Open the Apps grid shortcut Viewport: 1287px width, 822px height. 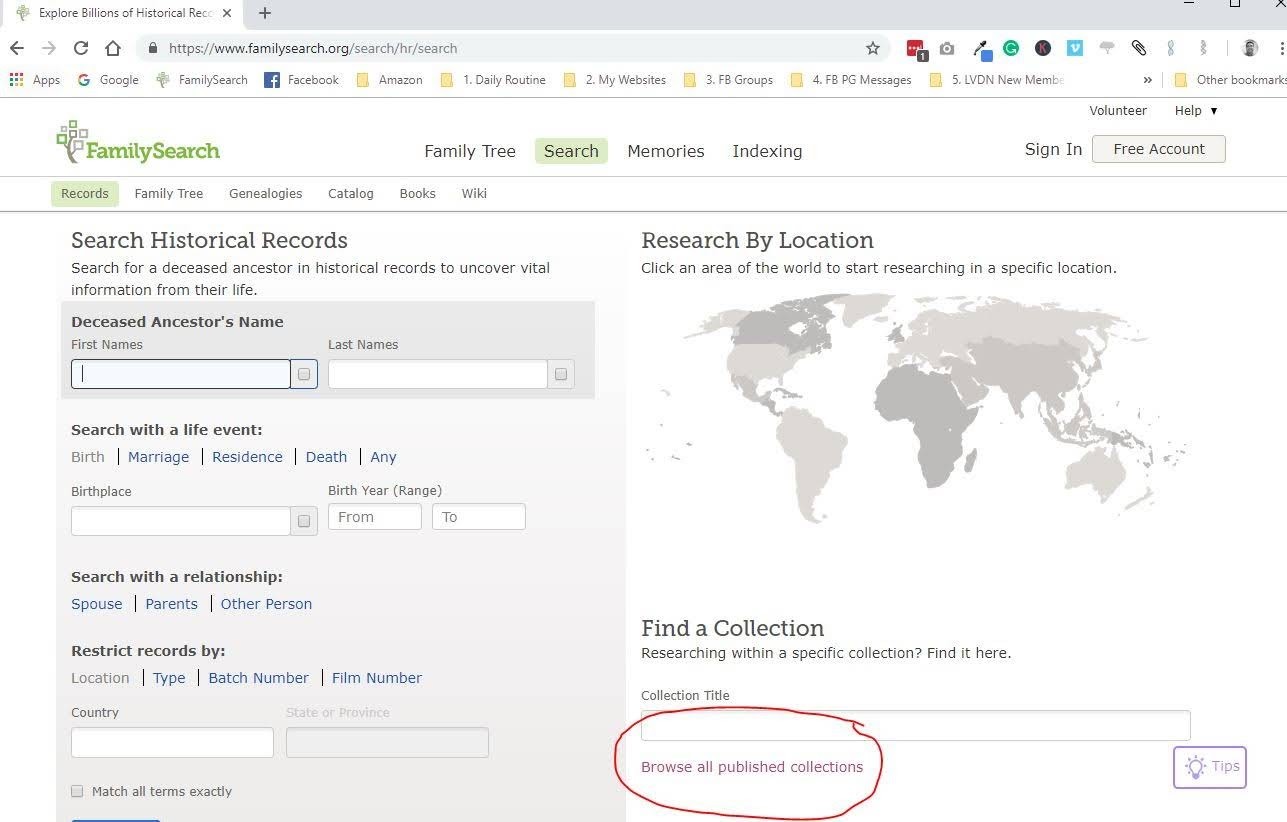click(x=34, y=80)
